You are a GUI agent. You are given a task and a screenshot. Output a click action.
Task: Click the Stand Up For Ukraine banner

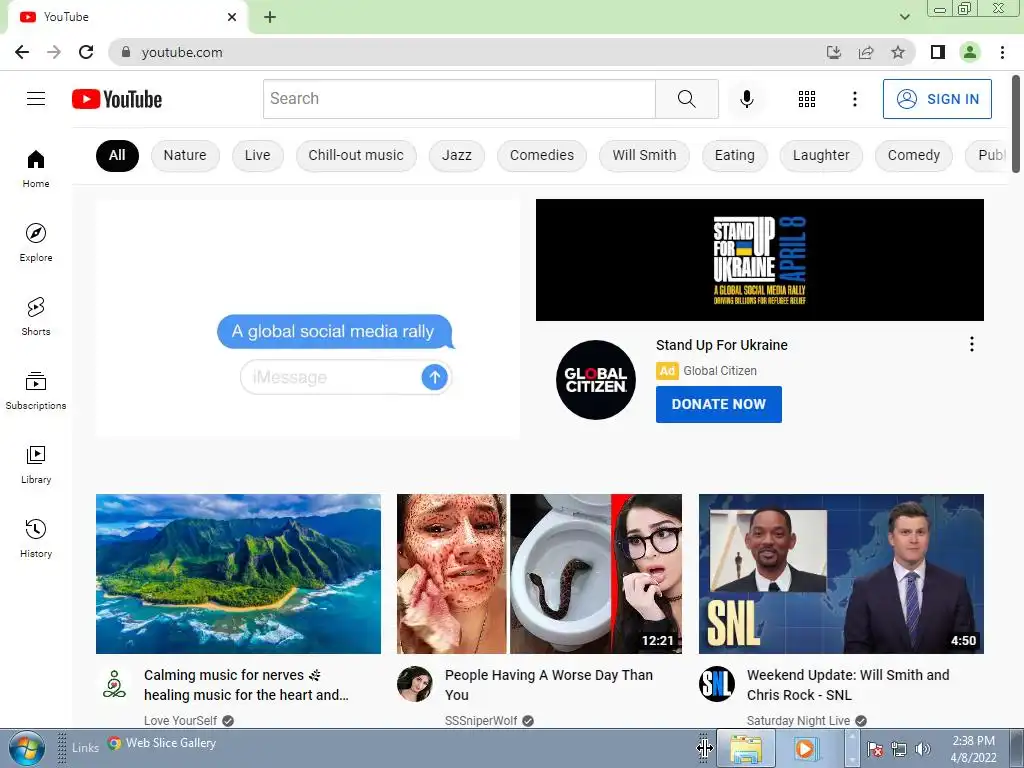click(x=760, y=260)
